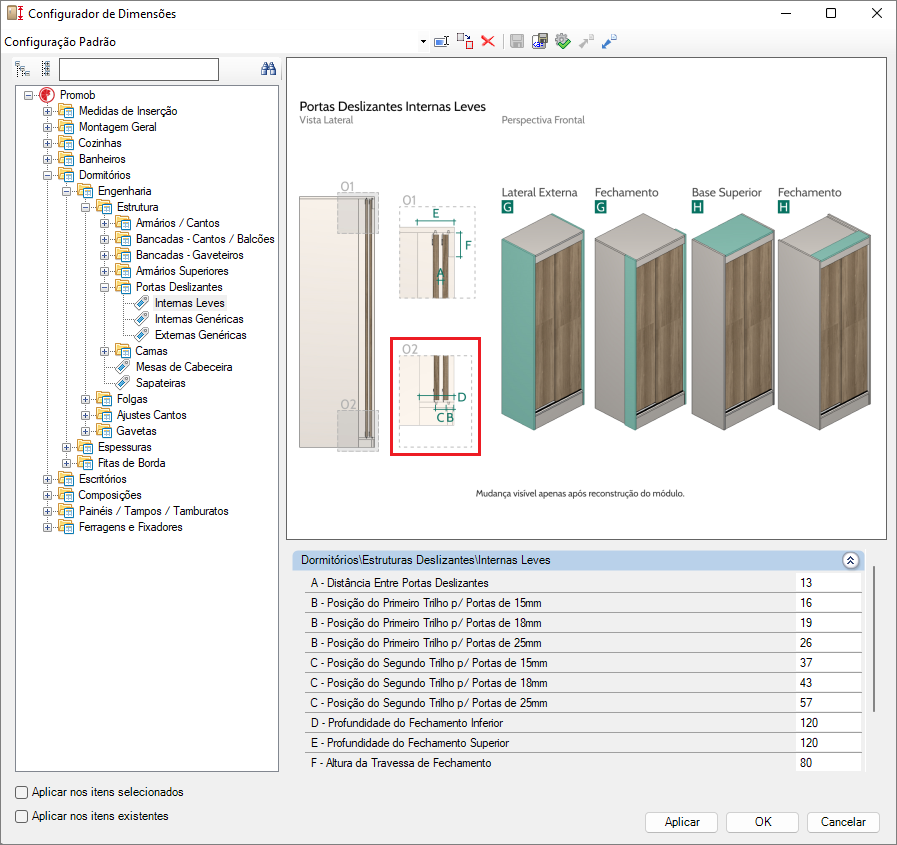Screen dimensions: 897x845
Task: Focus the tree search text field
Action: (x=139, y=69)
